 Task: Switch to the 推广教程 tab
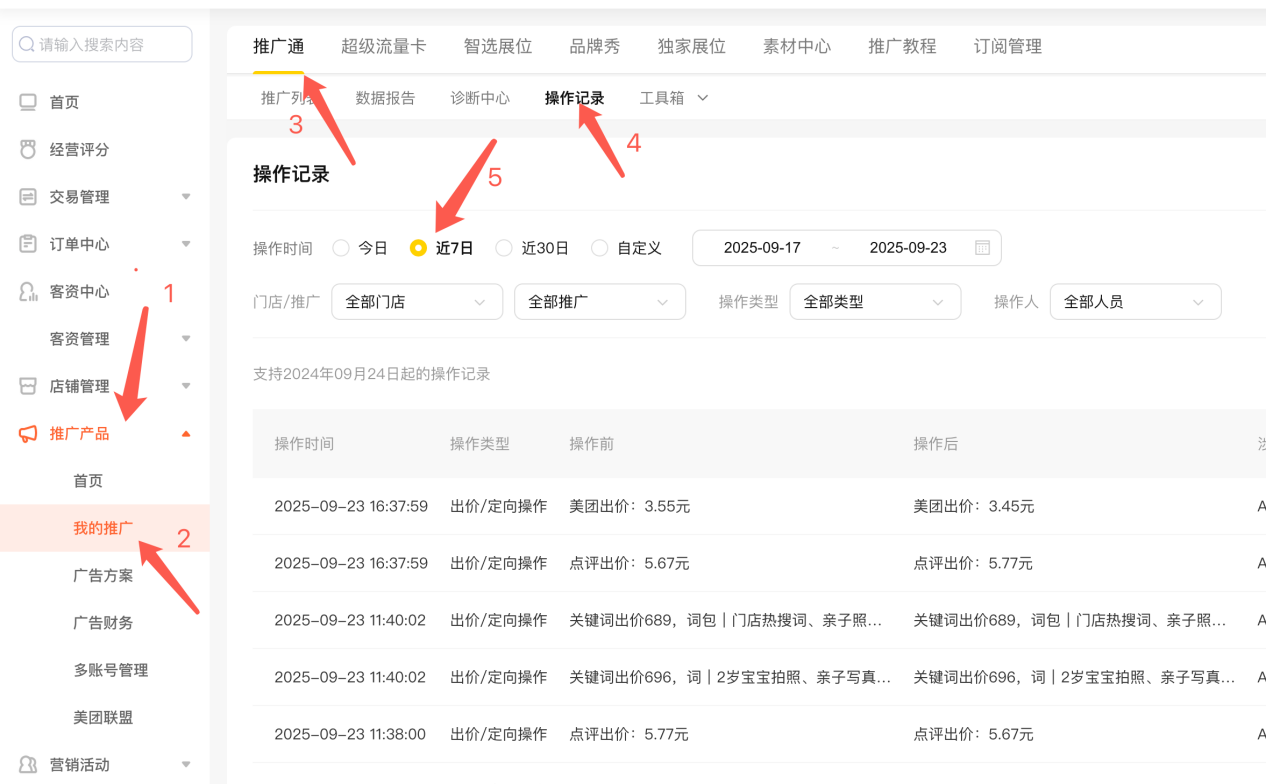coord(902,46)
